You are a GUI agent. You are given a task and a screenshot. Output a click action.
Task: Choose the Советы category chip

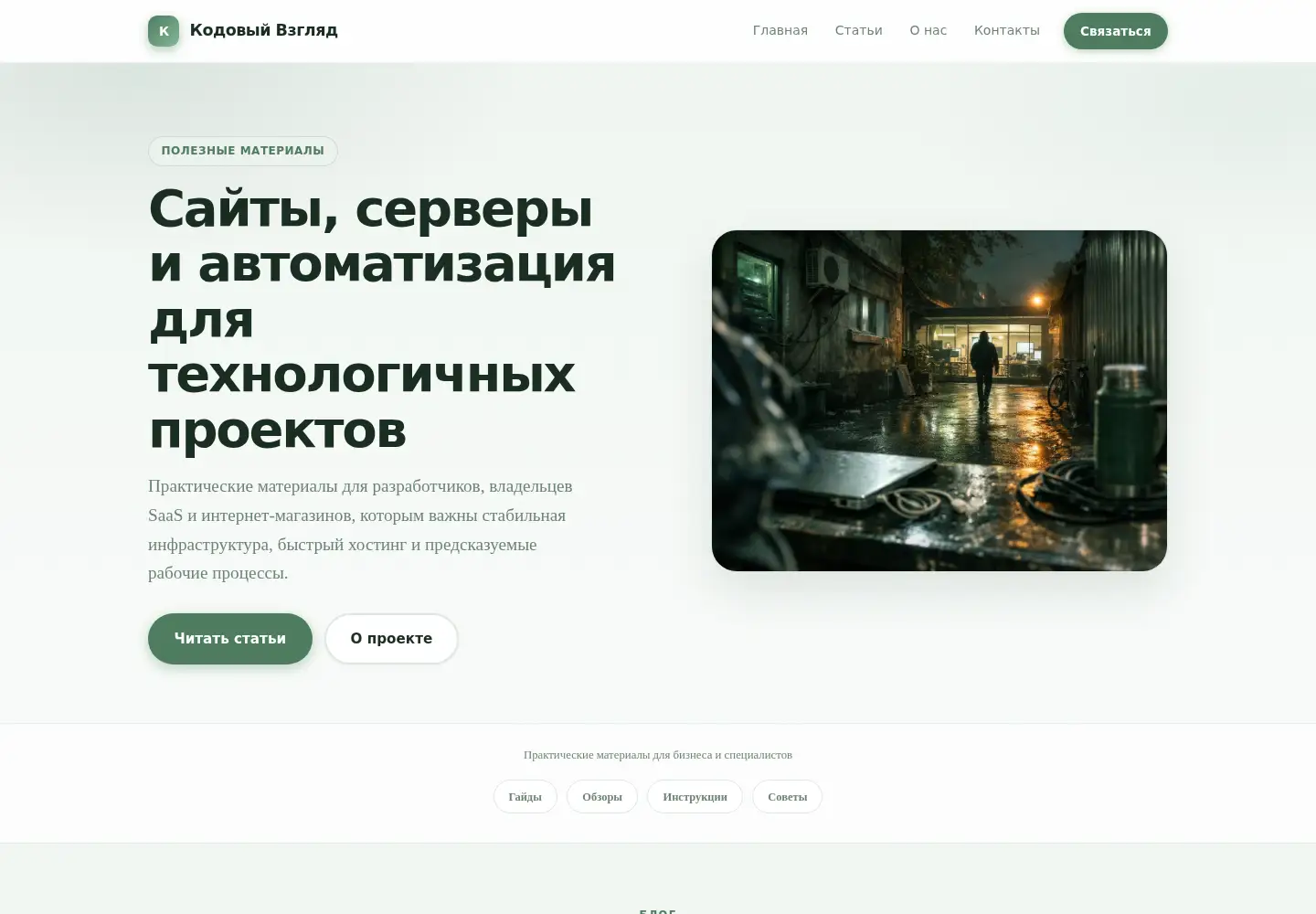click(x=788, y=797)
